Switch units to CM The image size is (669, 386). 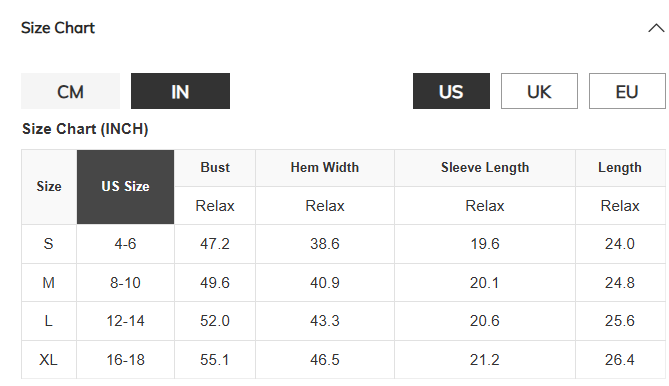click(70, 91)
